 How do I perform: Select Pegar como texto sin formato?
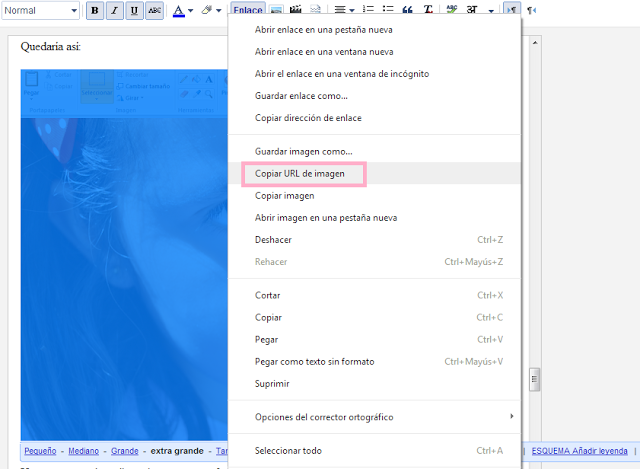[374, 361]
